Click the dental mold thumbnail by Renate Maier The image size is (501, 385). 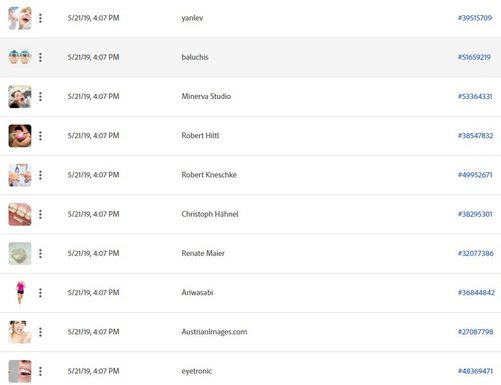pyautogui.click(x=20, y=253)
